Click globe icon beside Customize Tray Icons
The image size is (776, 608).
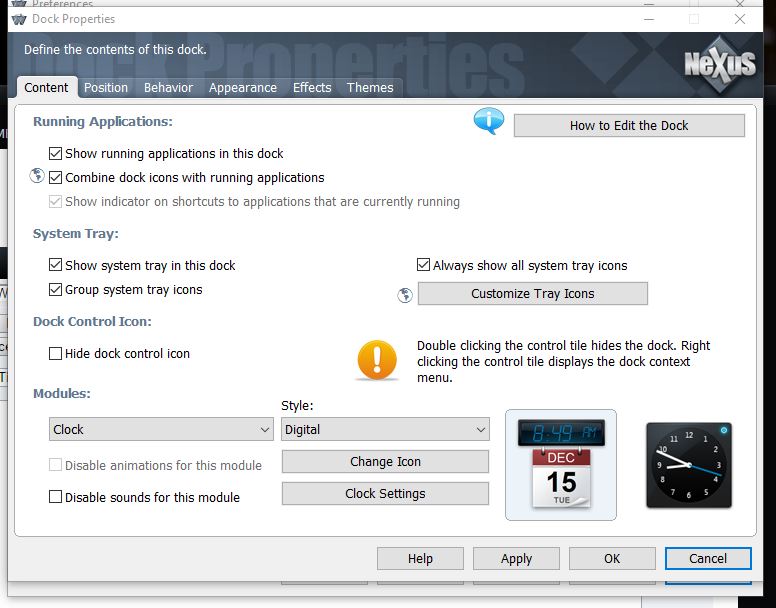(405, 294)
